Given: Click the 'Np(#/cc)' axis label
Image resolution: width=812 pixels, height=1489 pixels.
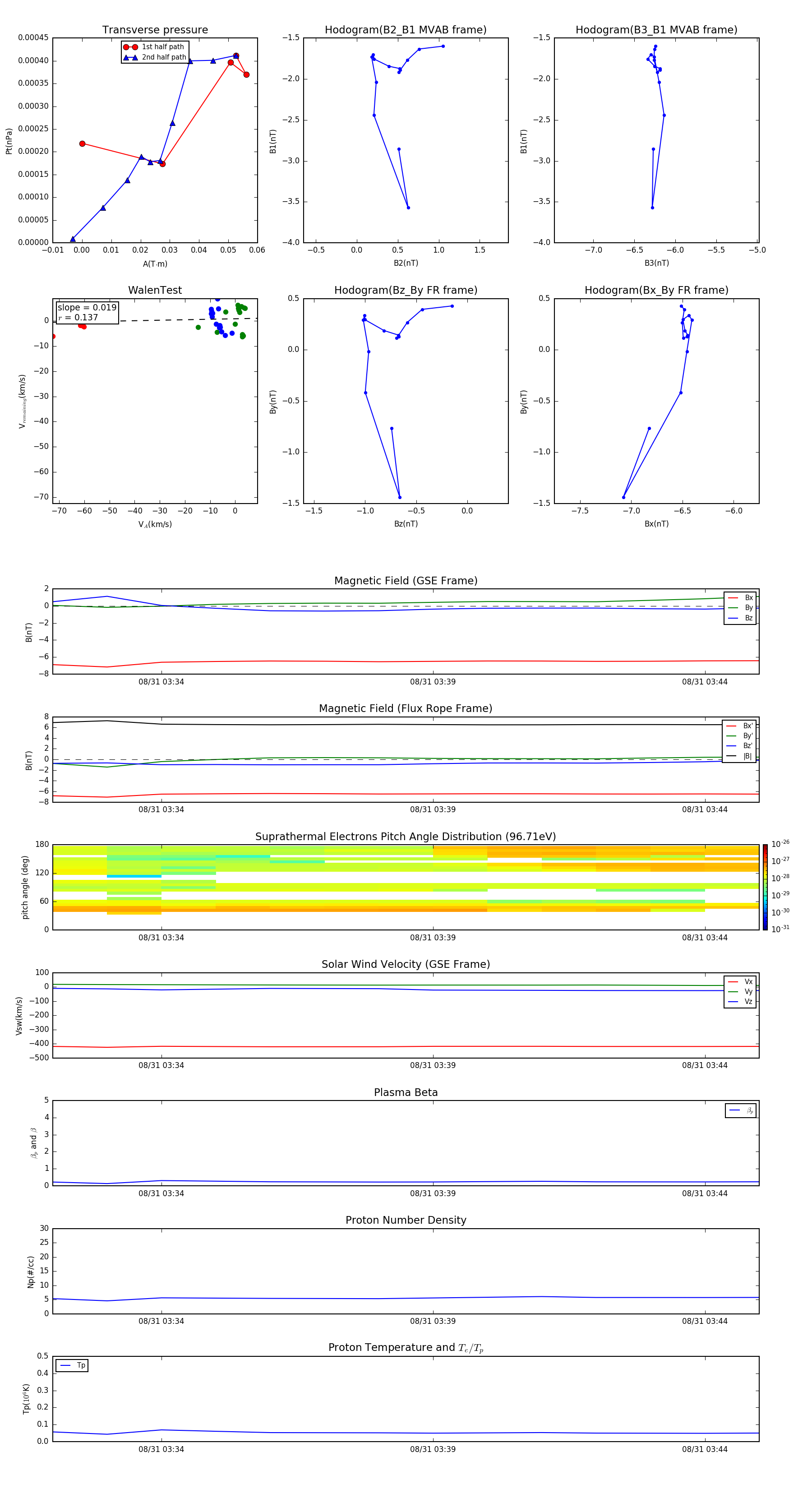Looking at the screenshot, I should (31, 1271).
